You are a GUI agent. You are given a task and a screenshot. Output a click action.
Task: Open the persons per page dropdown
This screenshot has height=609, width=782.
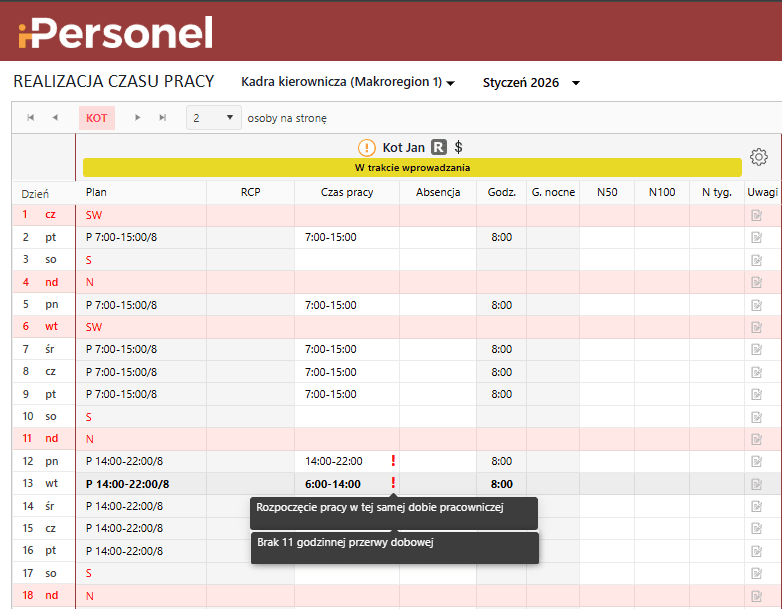tap(213, 118)
